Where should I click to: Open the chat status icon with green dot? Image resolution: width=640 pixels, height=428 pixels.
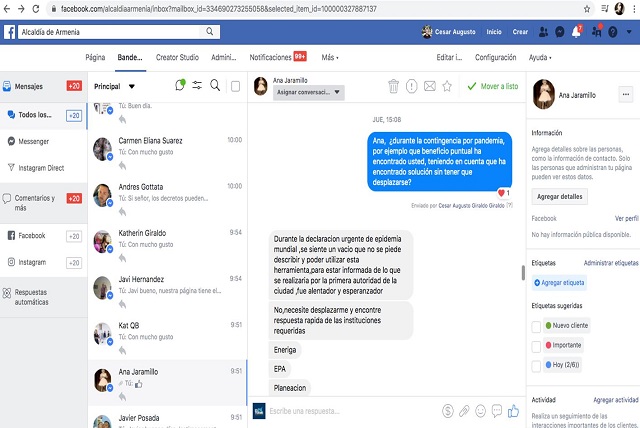point(180,85)
